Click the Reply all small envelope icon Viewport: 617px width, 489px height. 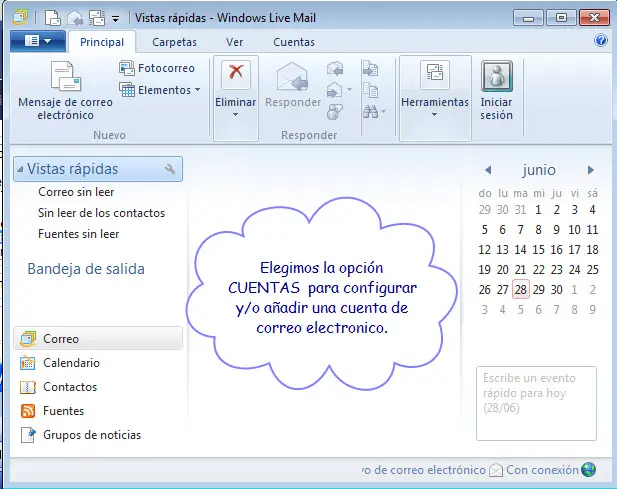(x=335, y=68)
